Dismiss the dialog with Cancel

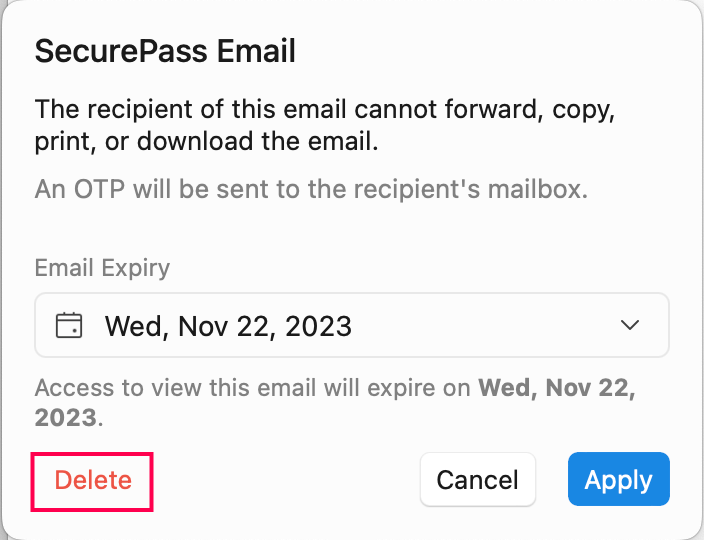pyautogui.click(x=478, y=480)
